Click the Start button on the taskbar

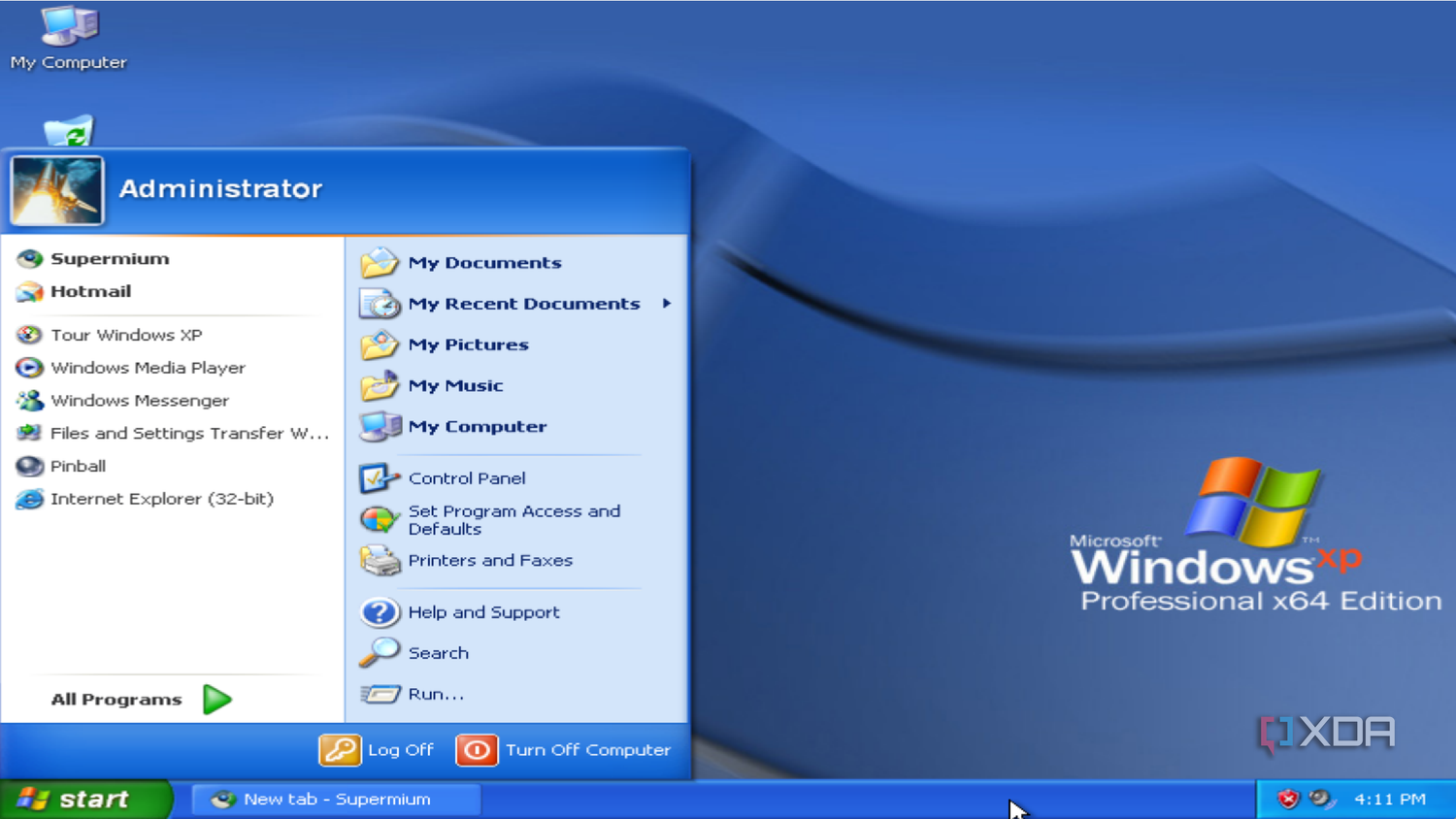point(85,800)
